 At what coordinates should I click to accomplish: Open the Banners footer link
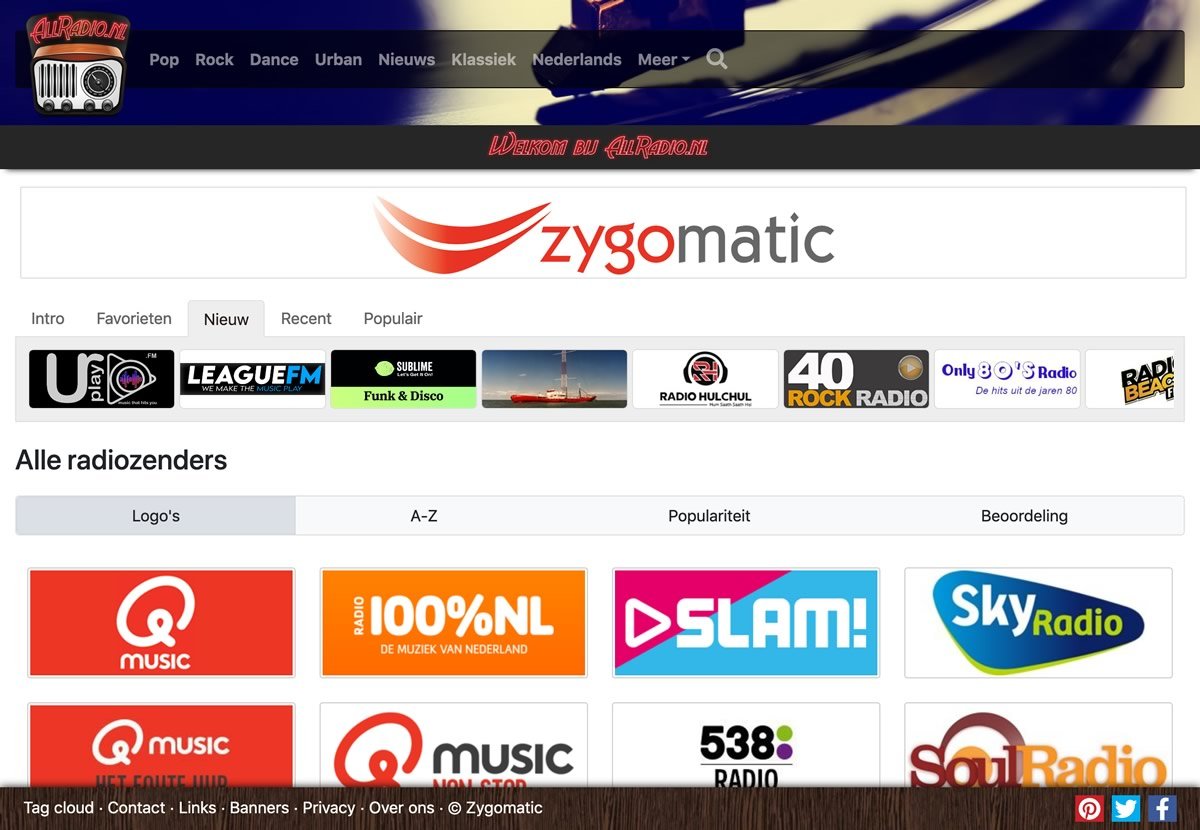click(x=259, y=808)
